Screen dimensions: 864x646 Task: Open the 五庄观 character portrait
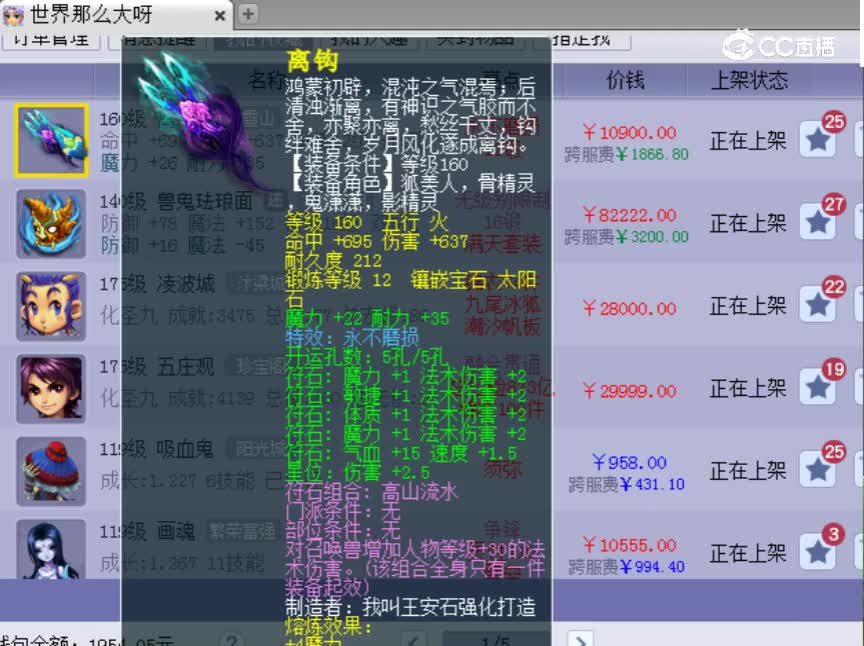[x=51, y=389]
